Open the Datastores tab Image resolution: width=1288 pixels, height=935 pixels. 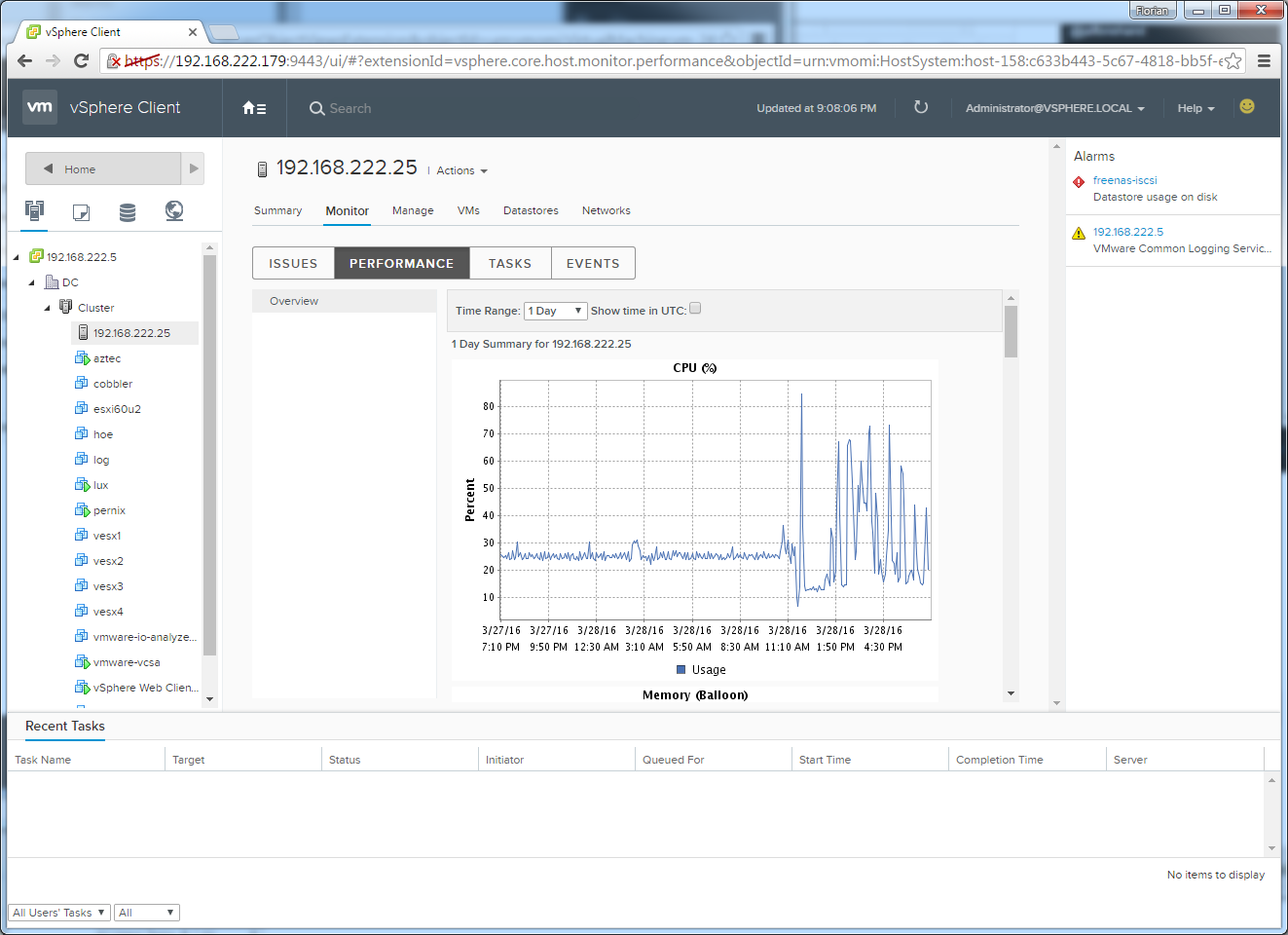pyautogui.click(x=531, y=210)
